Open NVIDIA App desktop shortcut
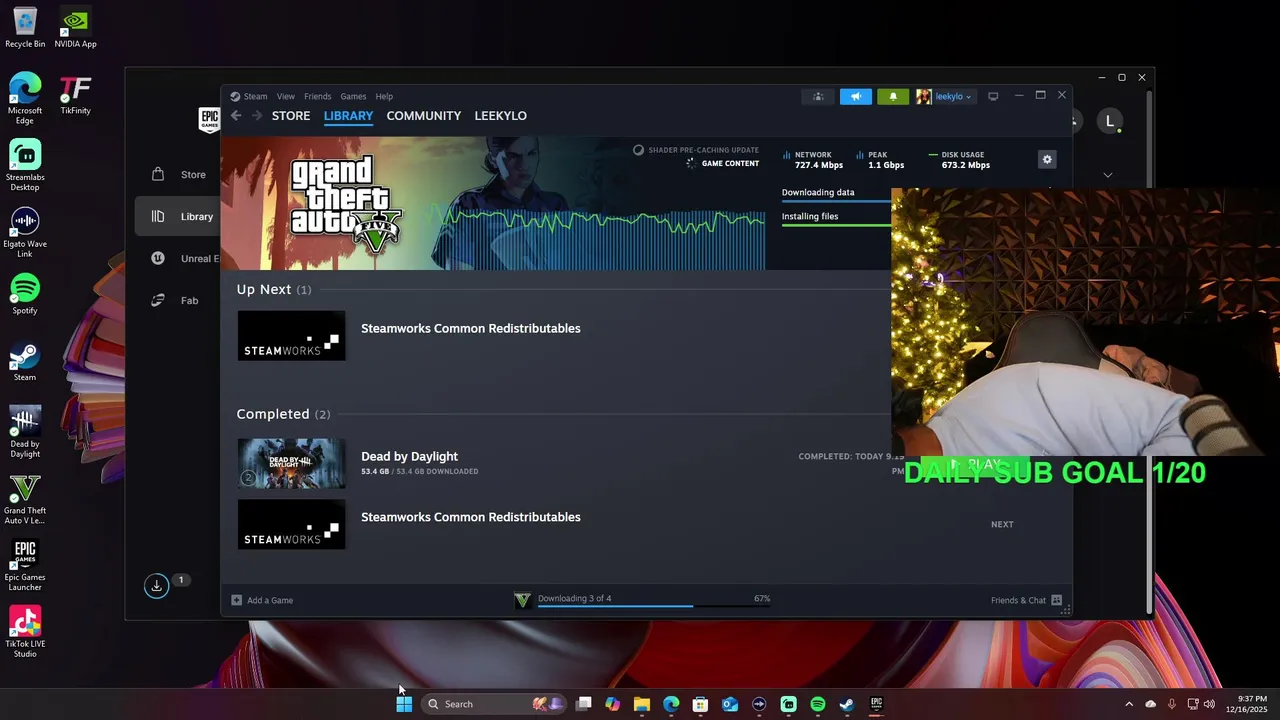Screen dimensions: 1280x720 point(75,28)
